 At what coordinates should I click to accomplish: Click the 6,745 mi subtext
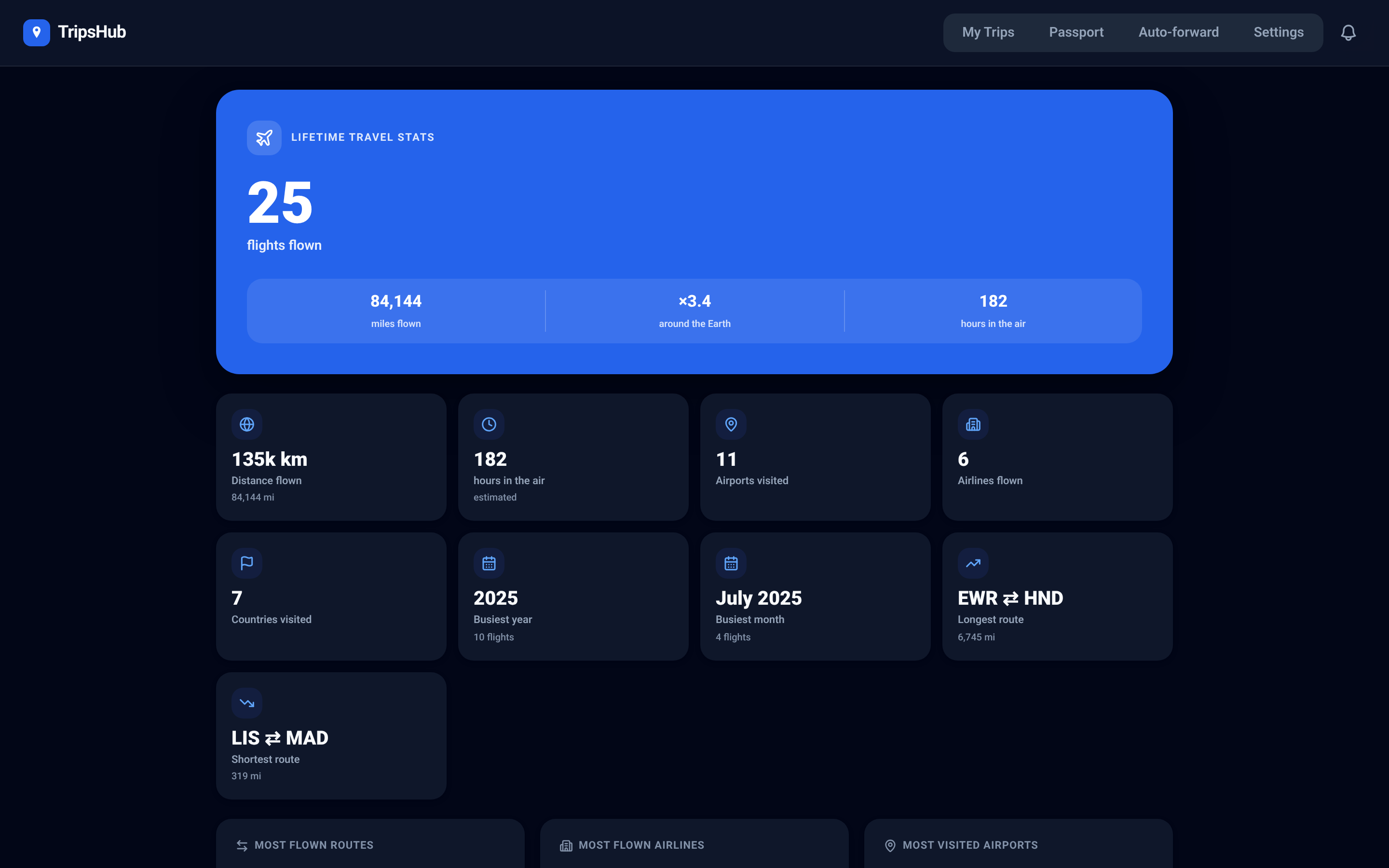point(976,637)
